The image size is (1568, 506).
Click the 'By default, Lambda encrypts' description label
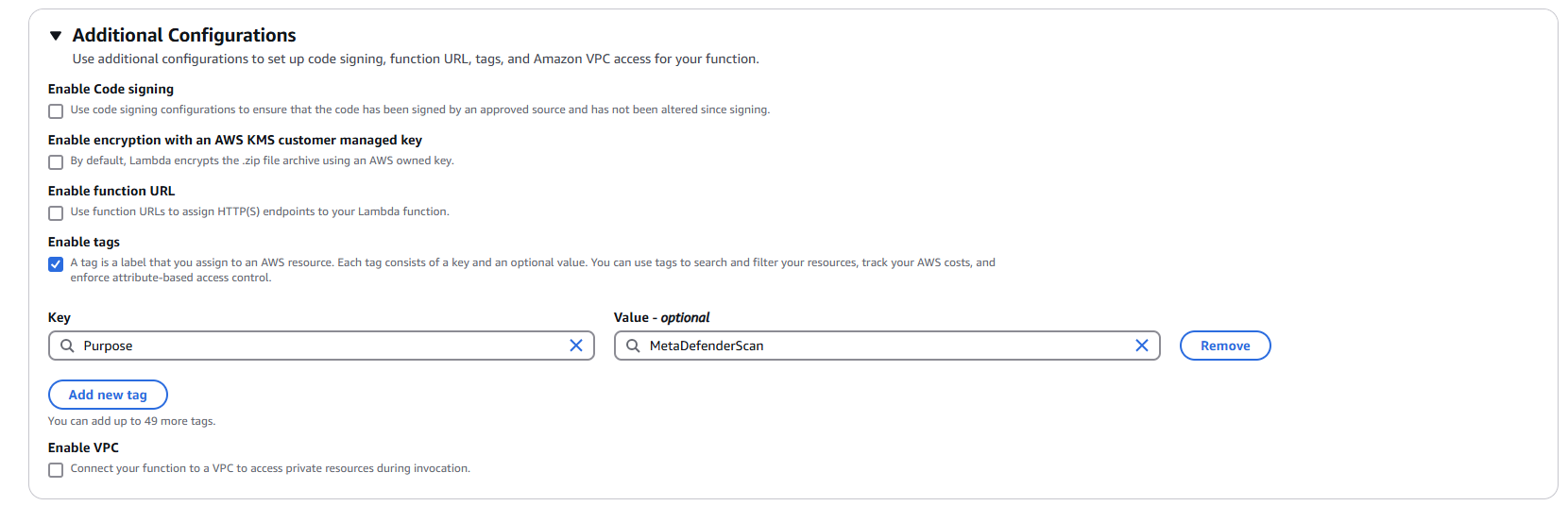click(262, 160)
